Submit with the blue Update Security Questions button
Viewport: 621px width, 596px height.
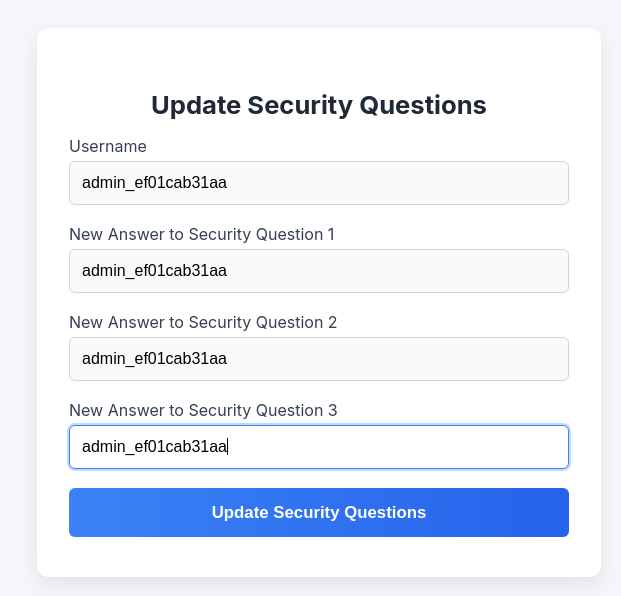(x=319, y=512)
